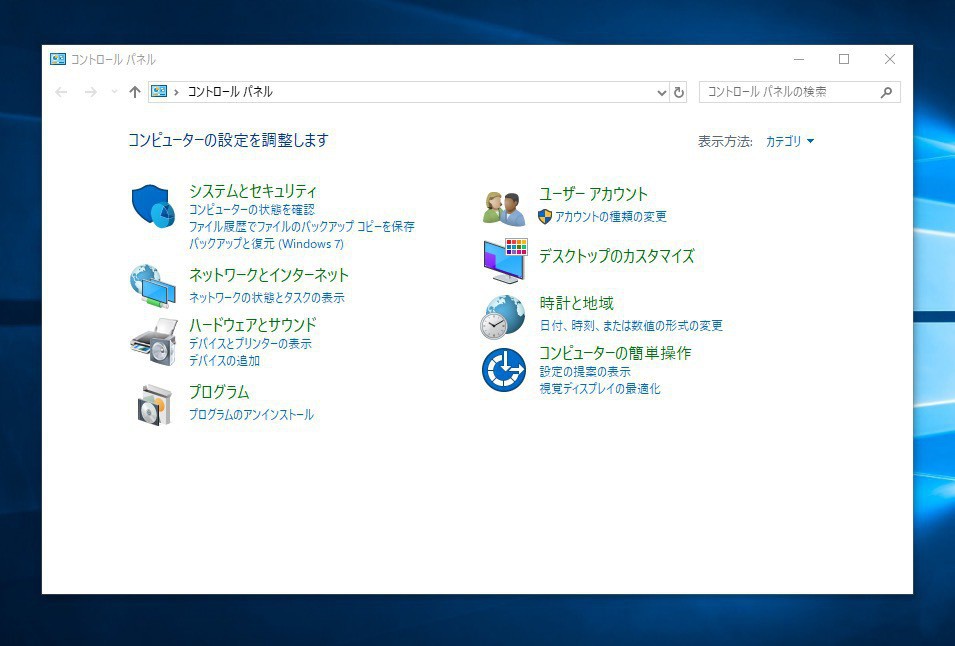Click the ネットワークとインターネット globe icon
The image size is (955, 646).
(x=153, y=286)
